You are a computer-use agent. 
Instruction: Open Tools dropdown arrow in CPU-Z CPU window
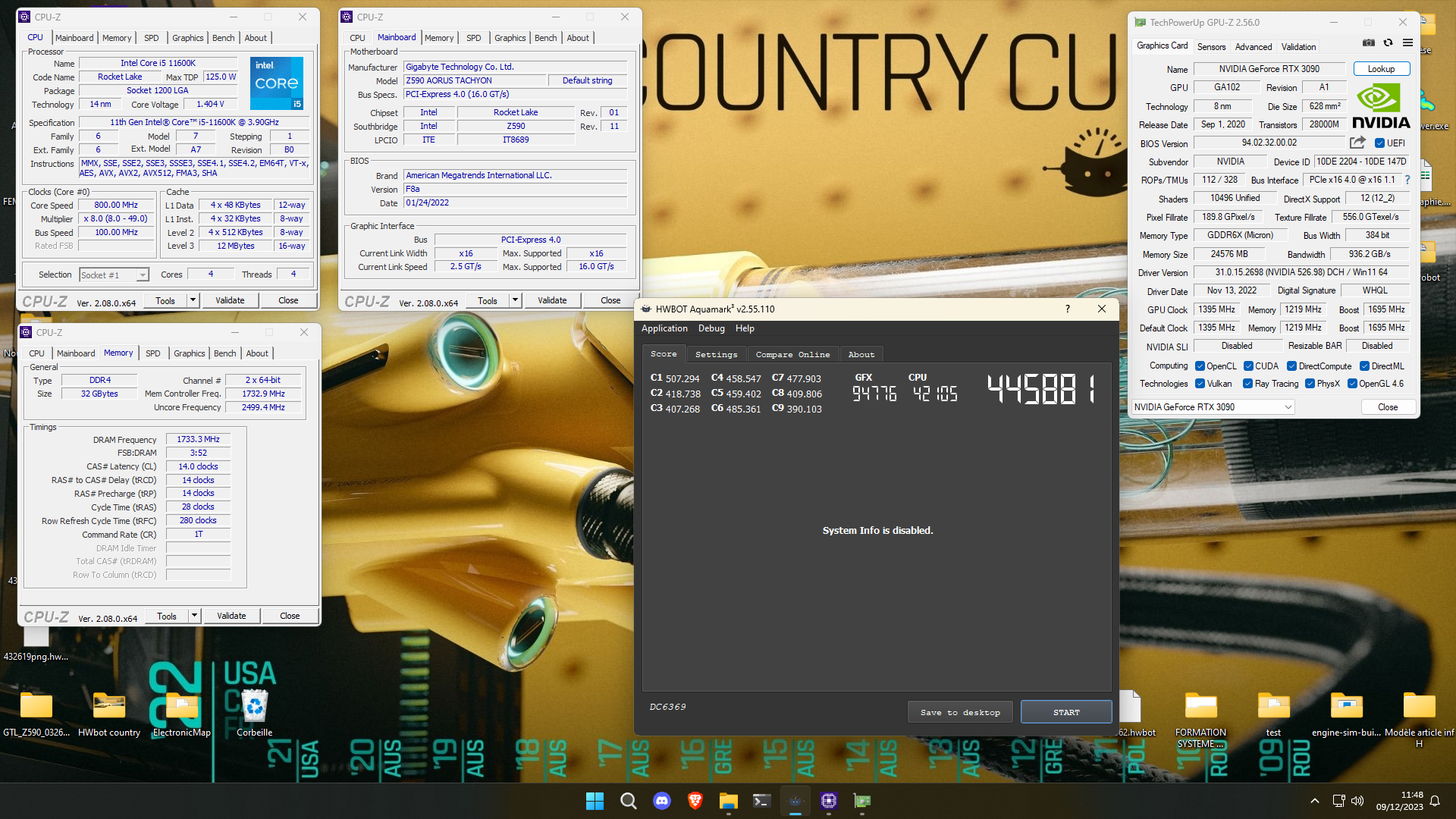tap(193, 300)
